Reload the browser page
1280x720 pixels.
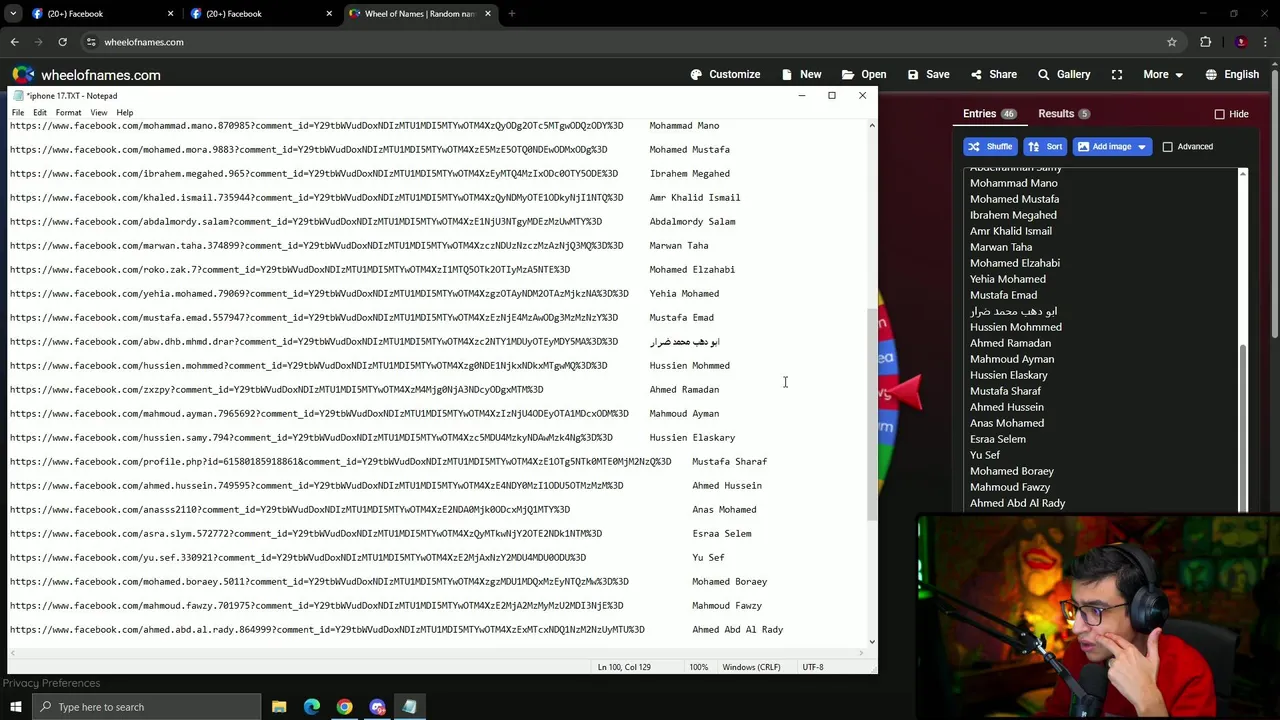click(62, 42)
